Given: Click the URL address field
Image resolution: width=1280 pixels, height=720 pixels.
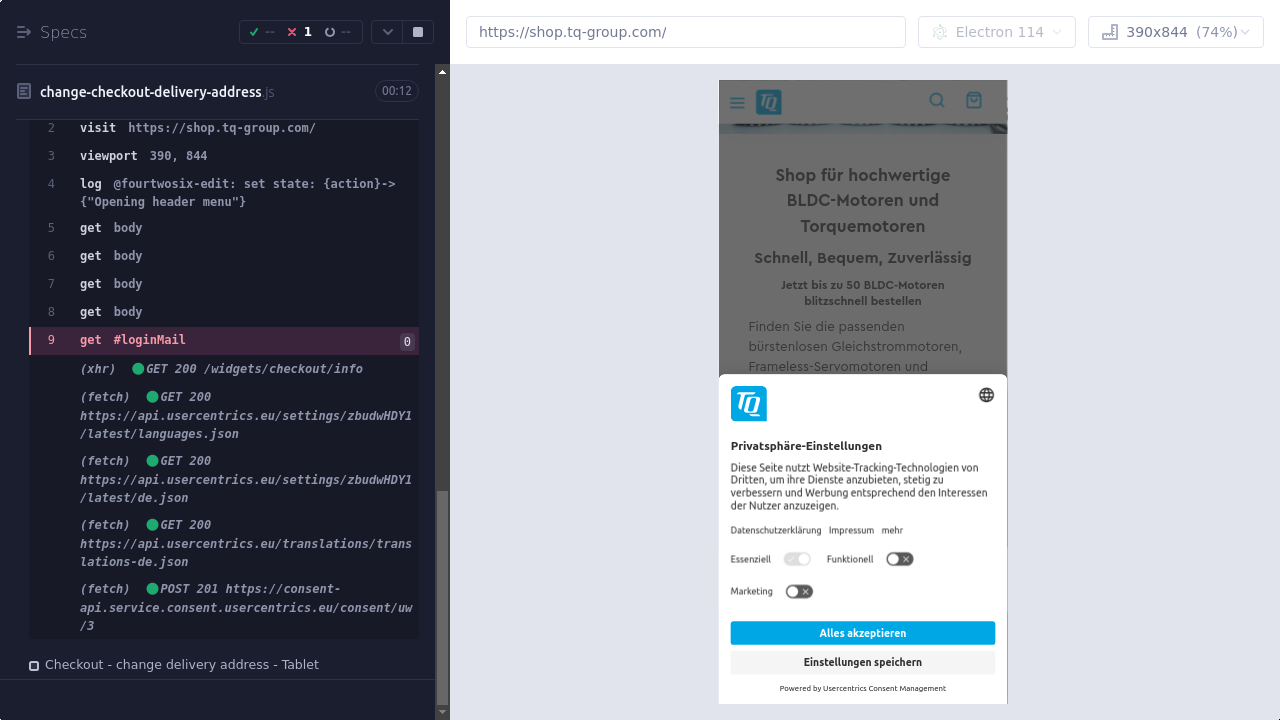Looking at the screenshot, I should click(x=685, y=32).
